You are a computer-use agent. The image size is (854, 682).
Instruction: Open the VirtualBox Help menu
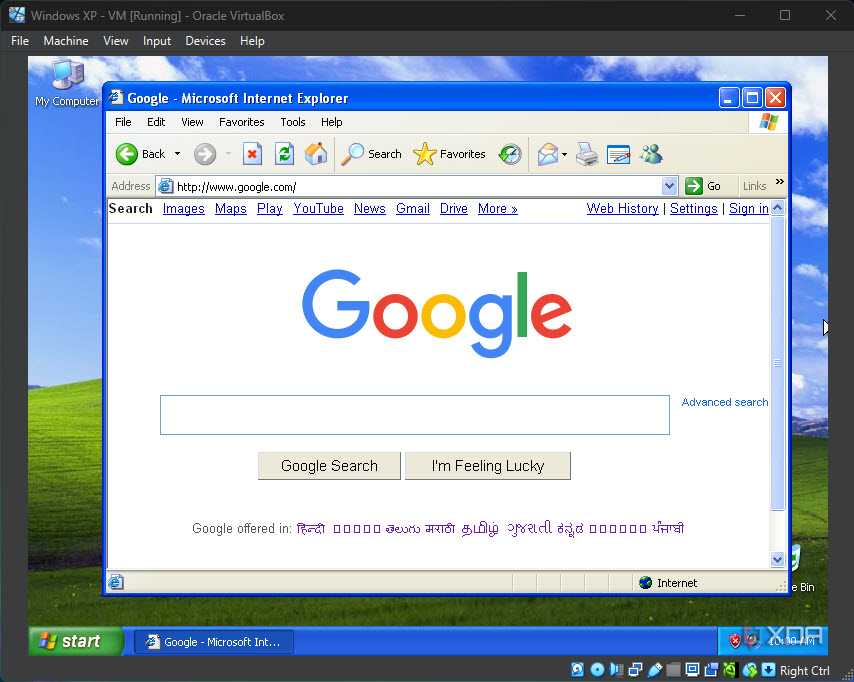point(252,41)
